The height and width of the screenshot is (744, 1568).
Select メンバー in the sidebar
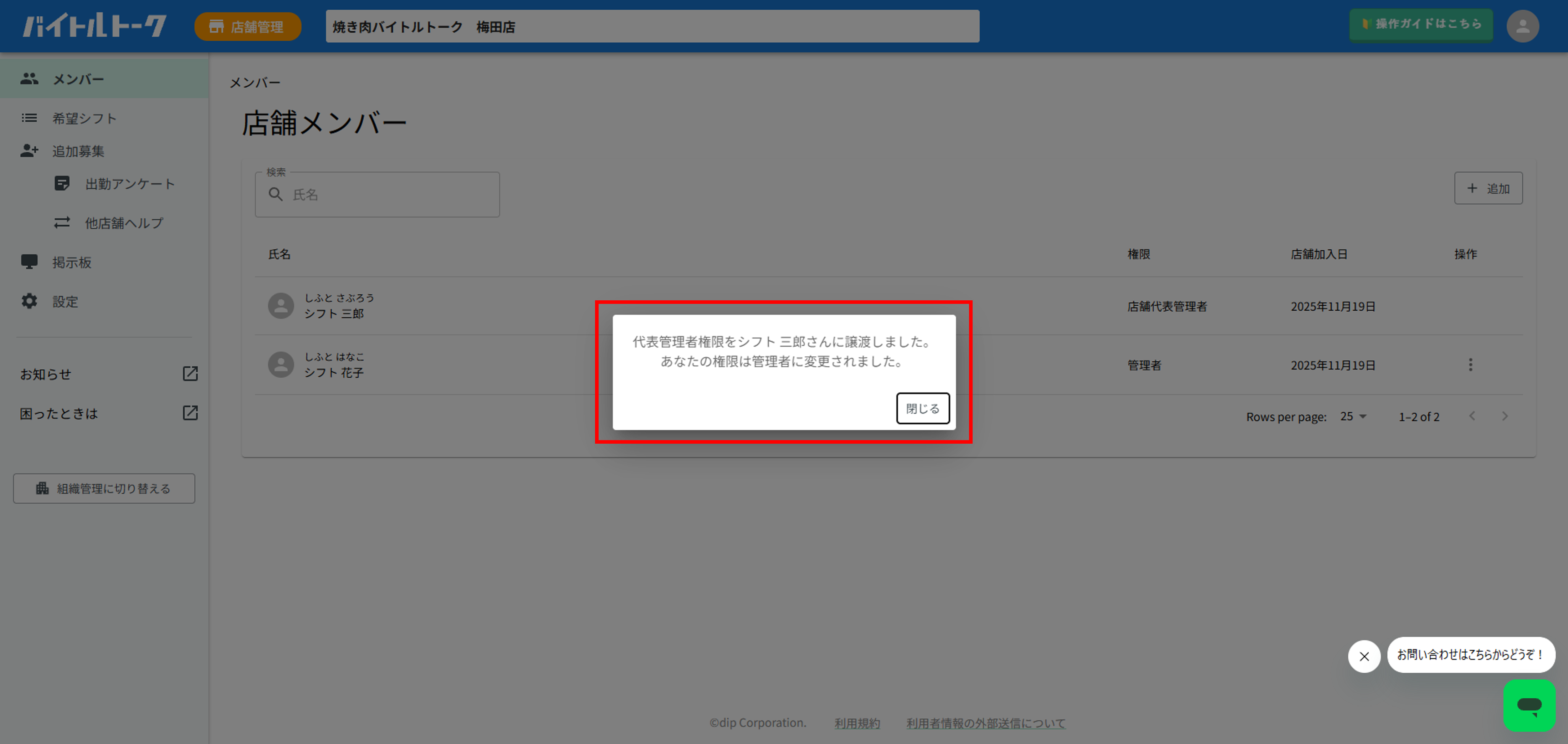104,78
